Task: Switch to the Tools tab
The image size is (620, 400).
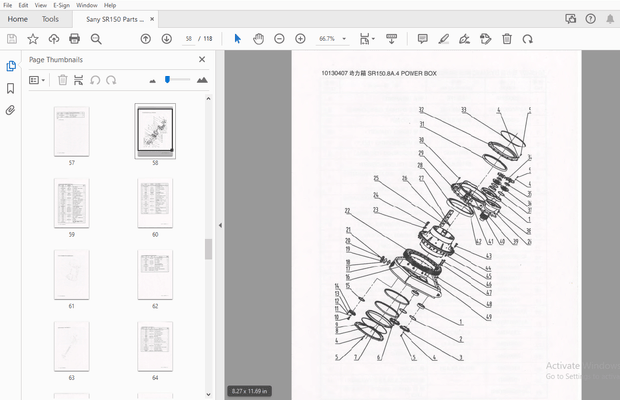Action: (50, 19)
